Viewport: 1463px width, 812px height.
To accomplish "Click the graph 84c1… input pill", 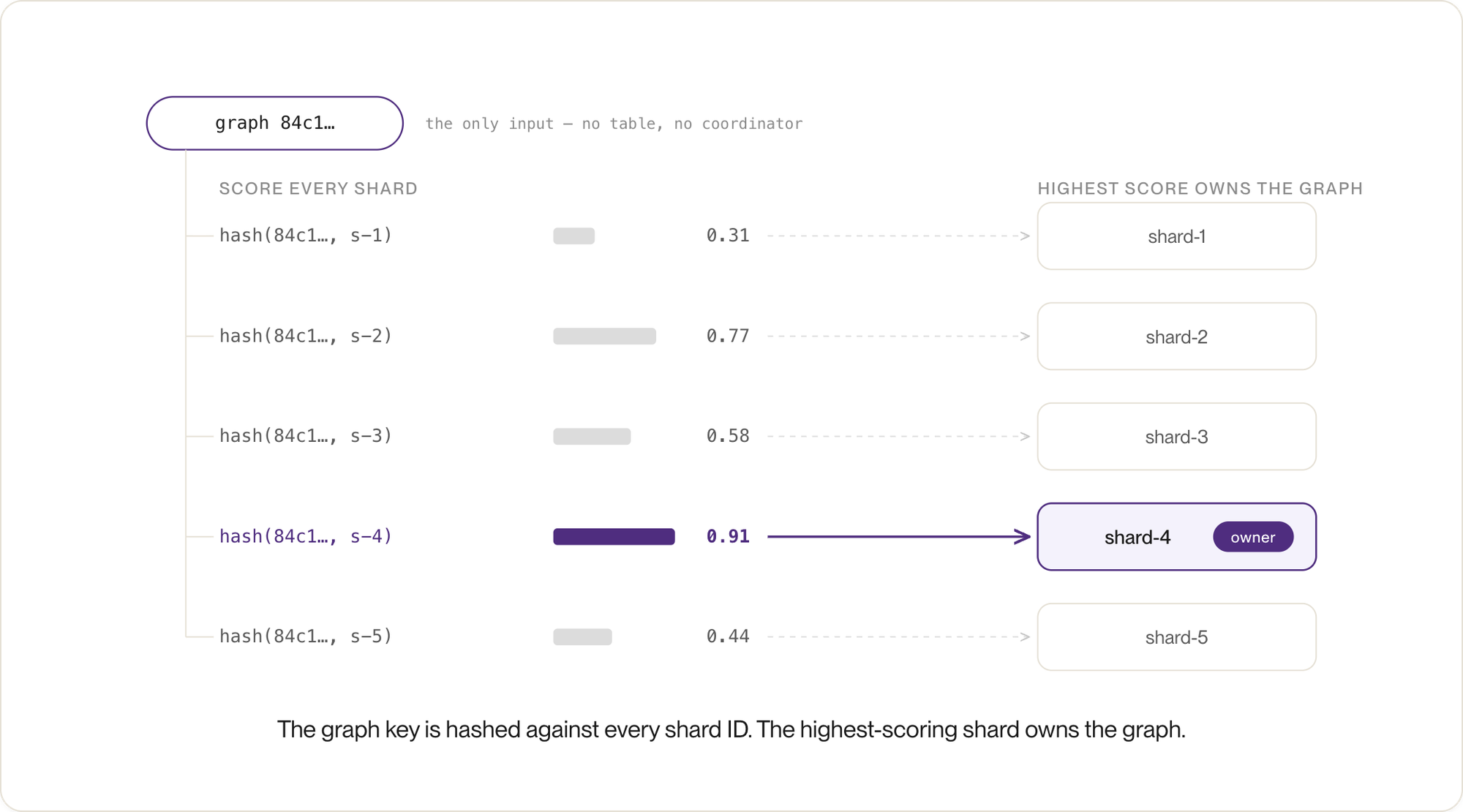I will 274,123.
